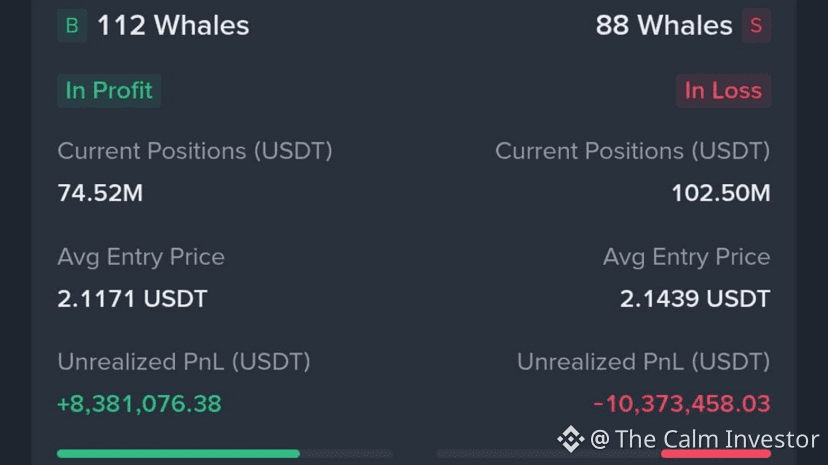Screen dimensions: 828x465
Task: Click the 2.1439 USDT avg entry price
Action: click(x=695, y=299)
